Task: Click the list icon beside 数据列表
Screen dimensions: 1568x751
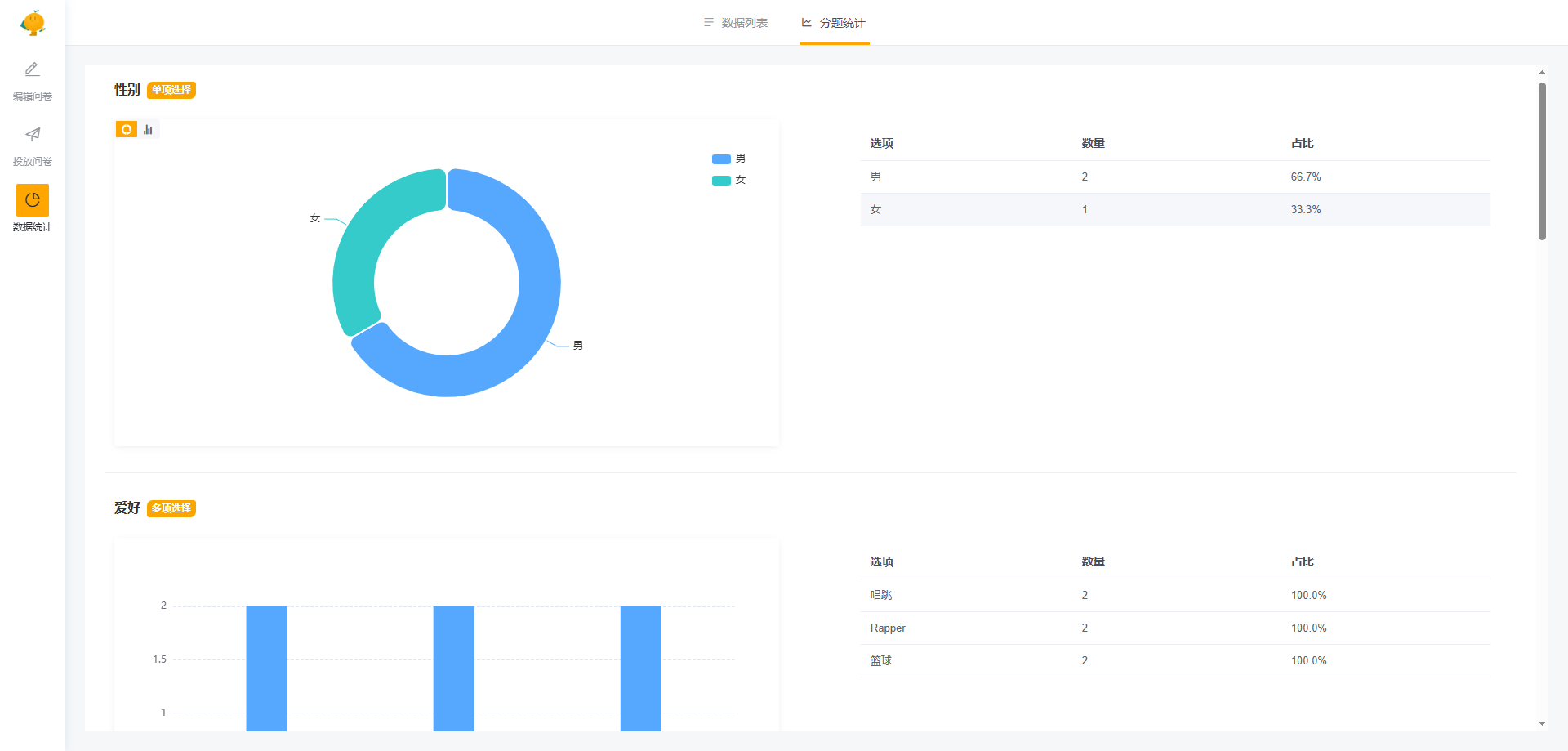Action: click(x=708, y=23)
